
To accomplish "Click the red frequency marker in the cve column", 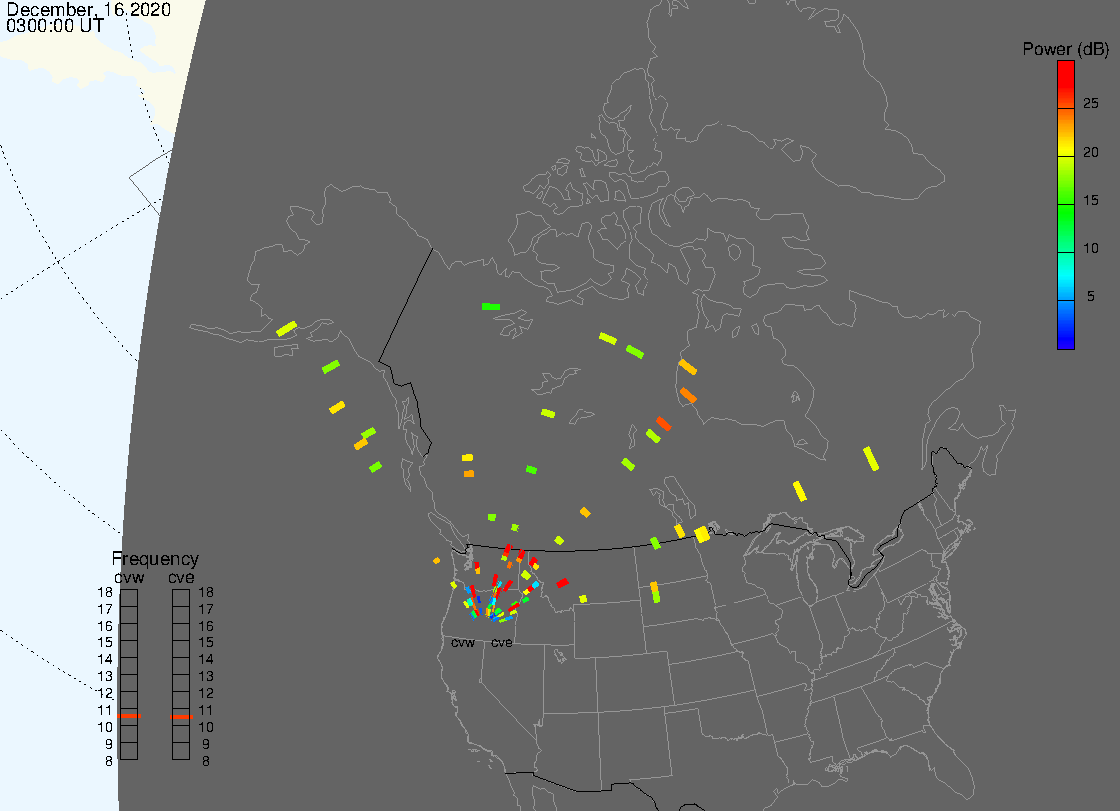I will (x=181, y=717).
